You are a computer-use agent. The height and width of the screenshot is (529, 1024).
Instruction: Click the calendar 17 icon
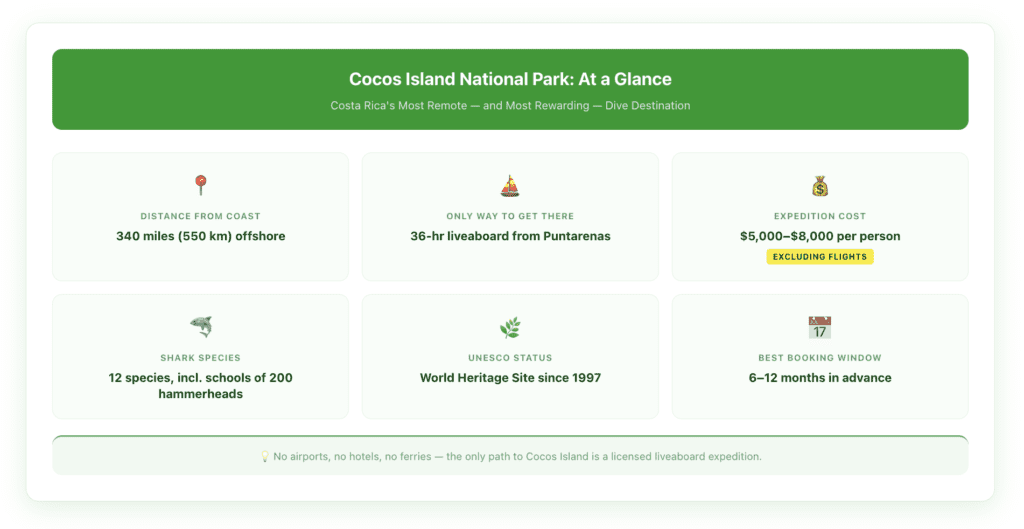(x=820, y=327)
